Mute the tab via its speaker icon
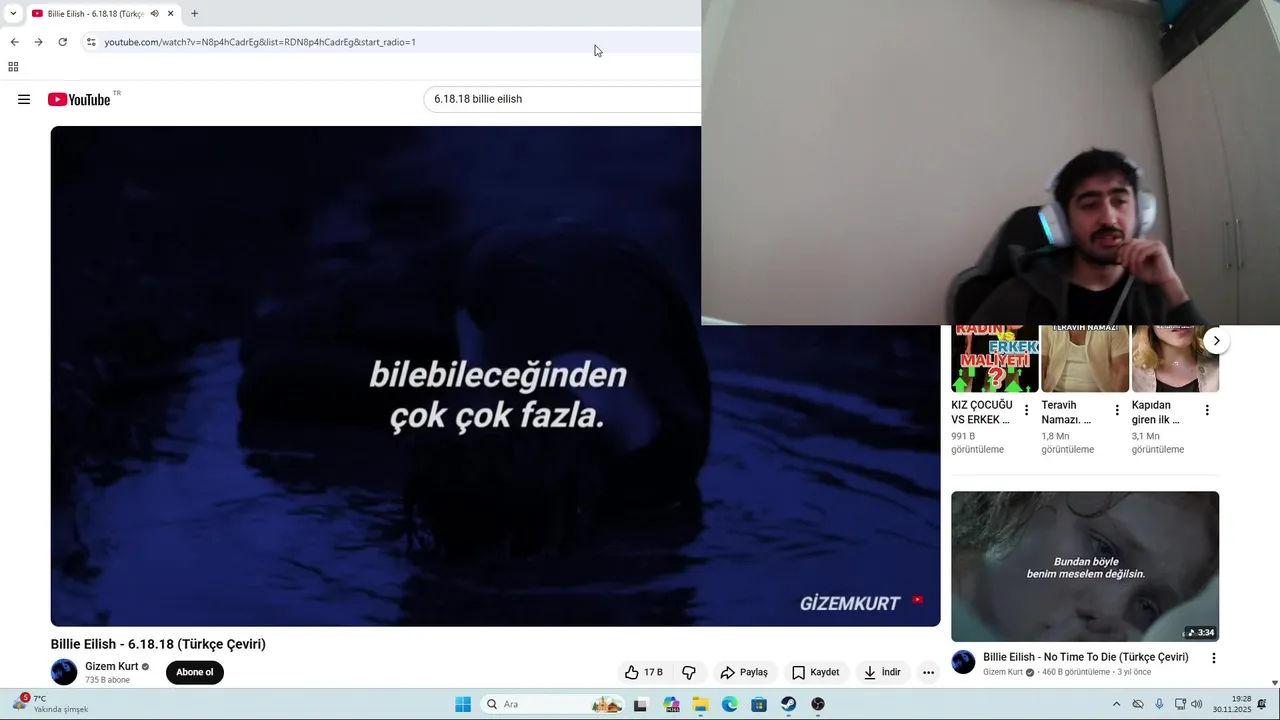 154,14
